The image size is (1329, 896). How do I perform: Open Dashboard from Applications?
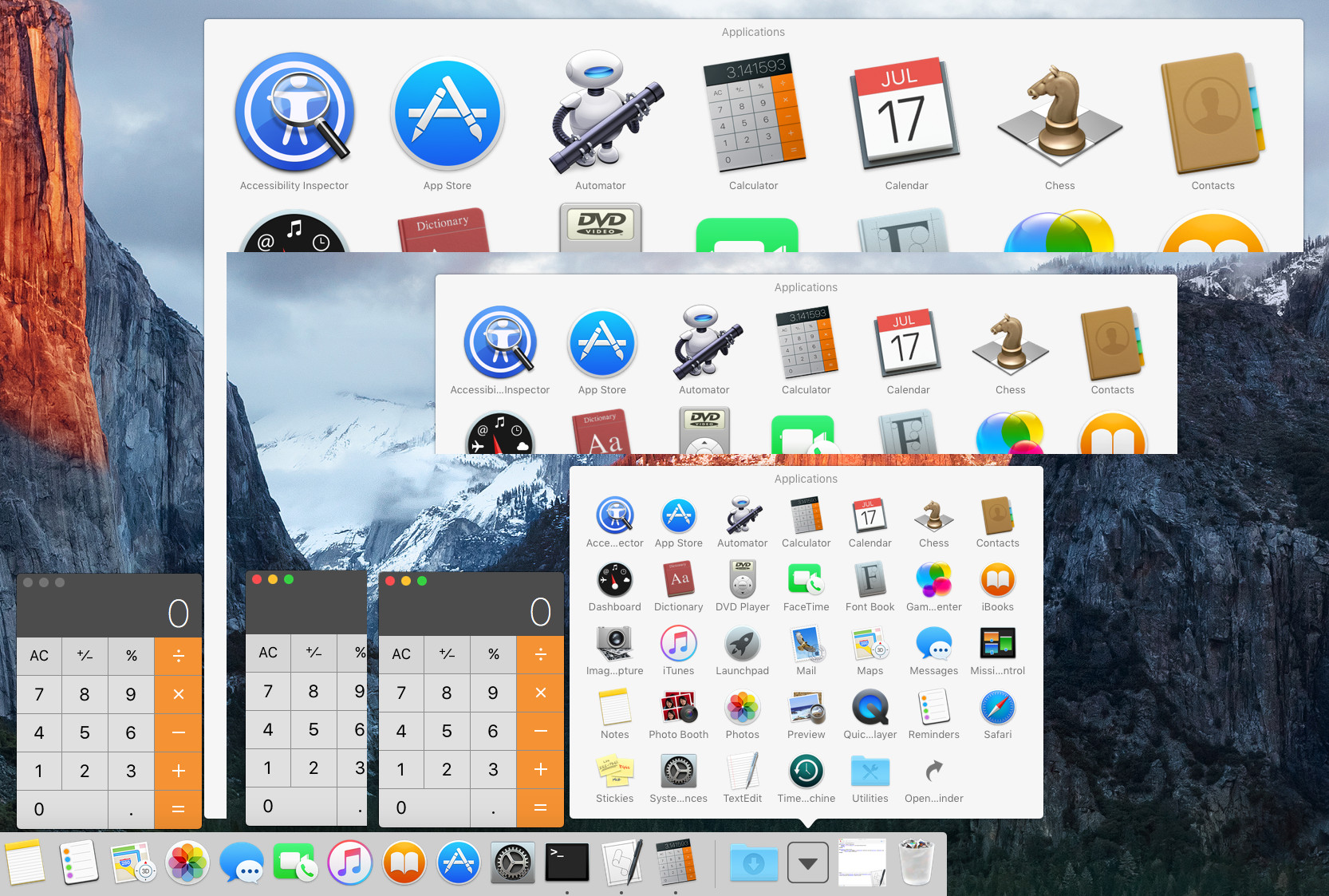[614, 580]
